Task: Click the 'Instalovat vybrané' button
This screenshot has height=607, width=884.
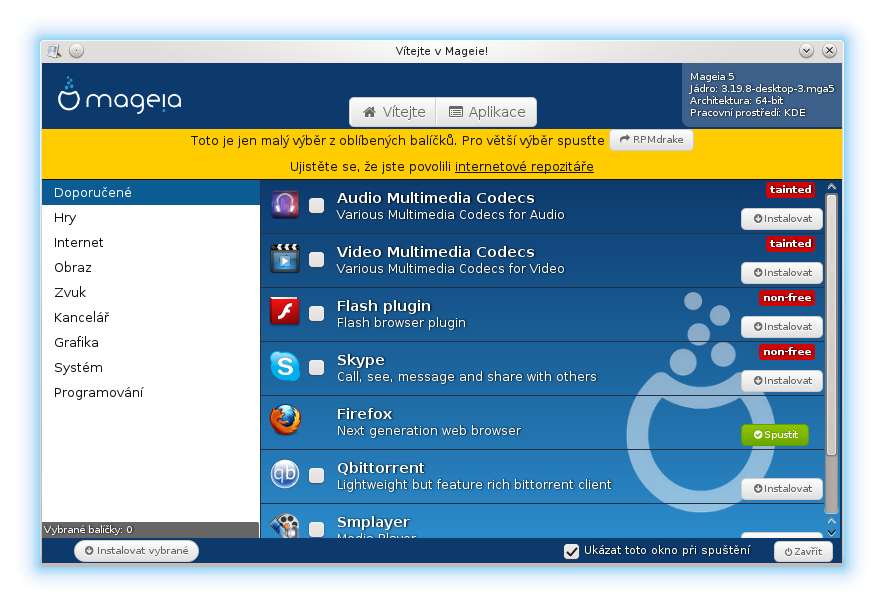Action: tap(136, 551)
